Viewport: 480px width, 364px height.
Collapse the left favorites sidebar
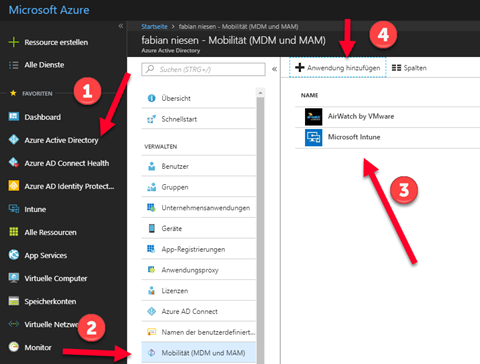[x=121, y=26]
